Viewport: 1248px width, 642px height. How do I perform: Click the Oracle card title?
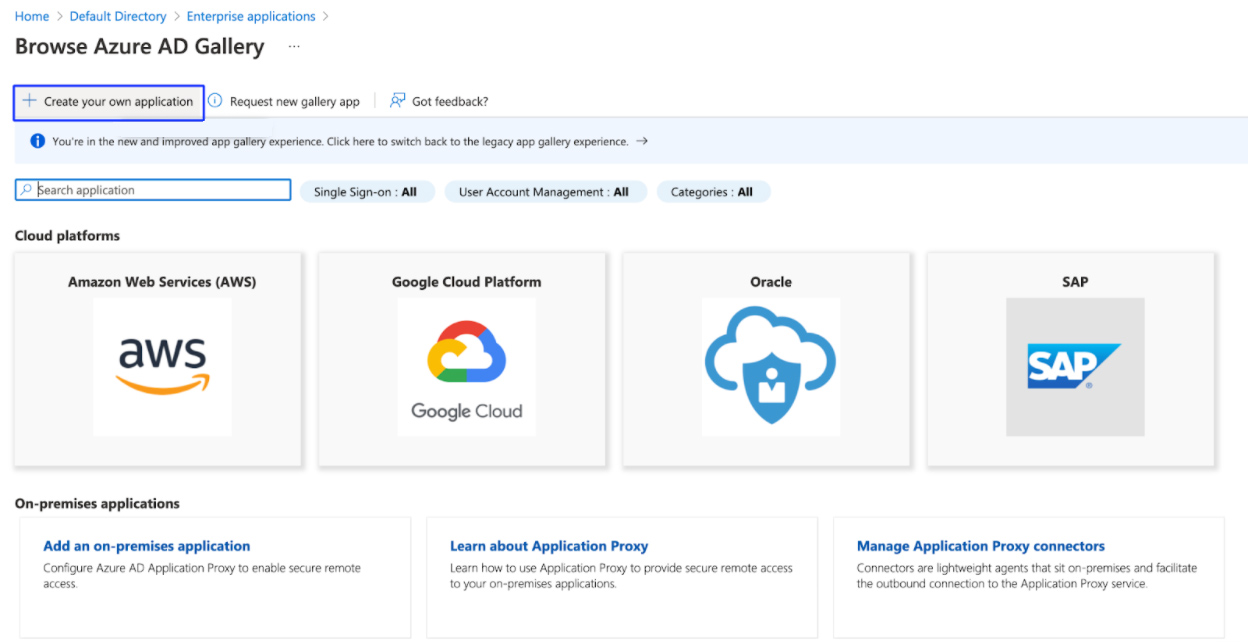click(x=771, y=282)
